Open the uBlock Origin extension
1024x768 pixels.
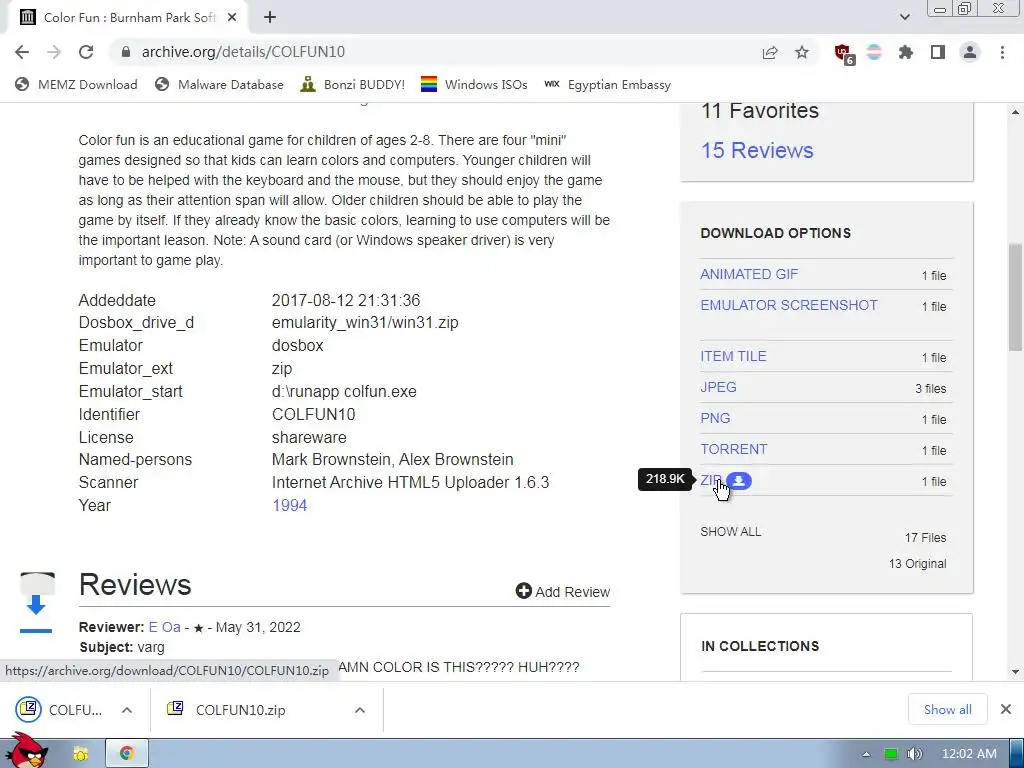point(843,53)
